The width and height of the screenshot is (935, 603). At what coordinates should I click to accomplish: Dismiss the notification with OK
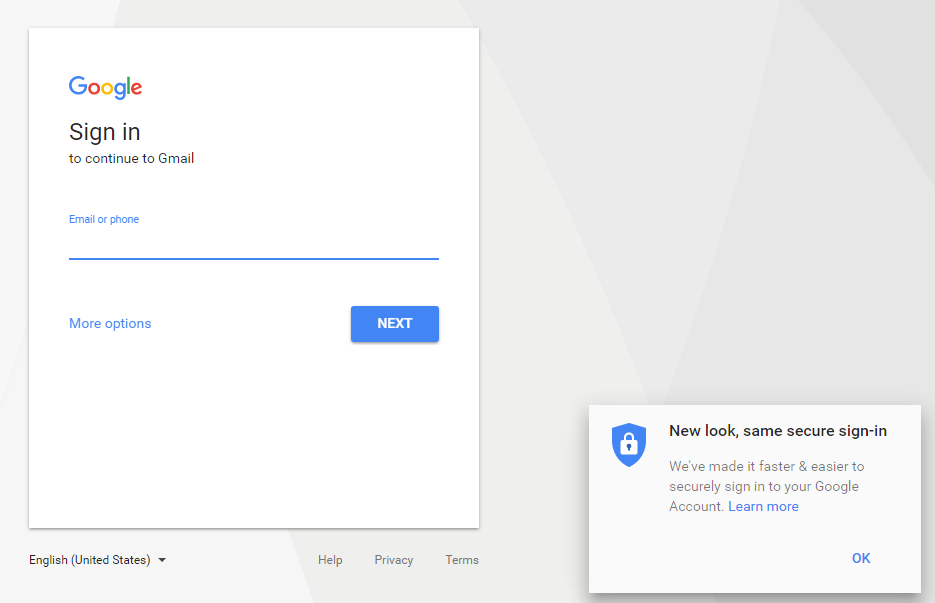point(861,558)
